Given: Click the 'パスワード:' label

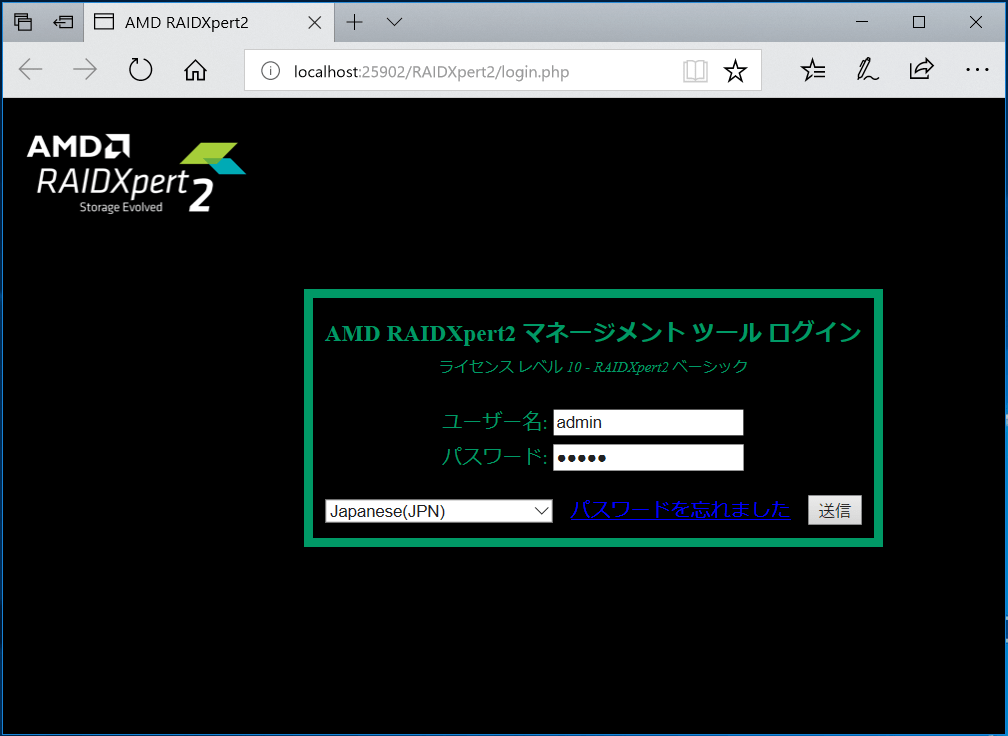Looking at the screenshot, I should tap(494, 456).
